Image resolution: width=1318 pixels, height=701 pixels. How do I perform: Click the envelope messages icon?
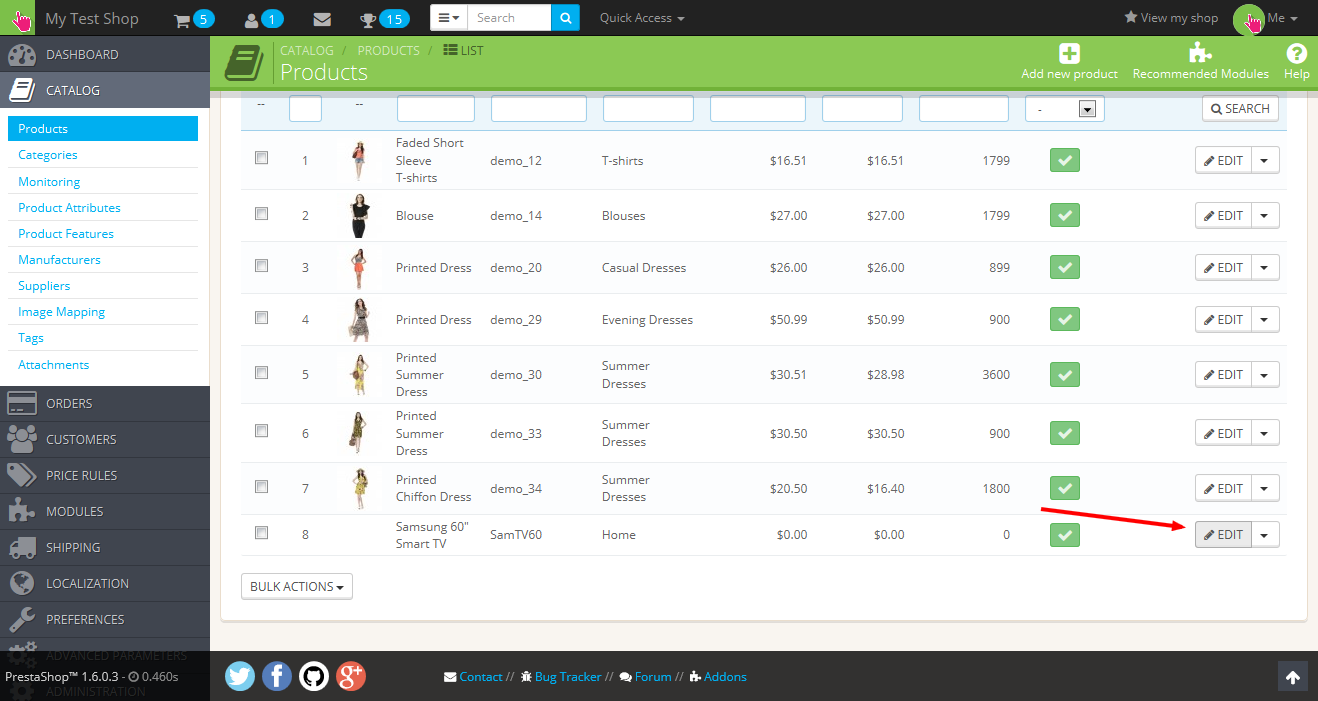(322, 19)
